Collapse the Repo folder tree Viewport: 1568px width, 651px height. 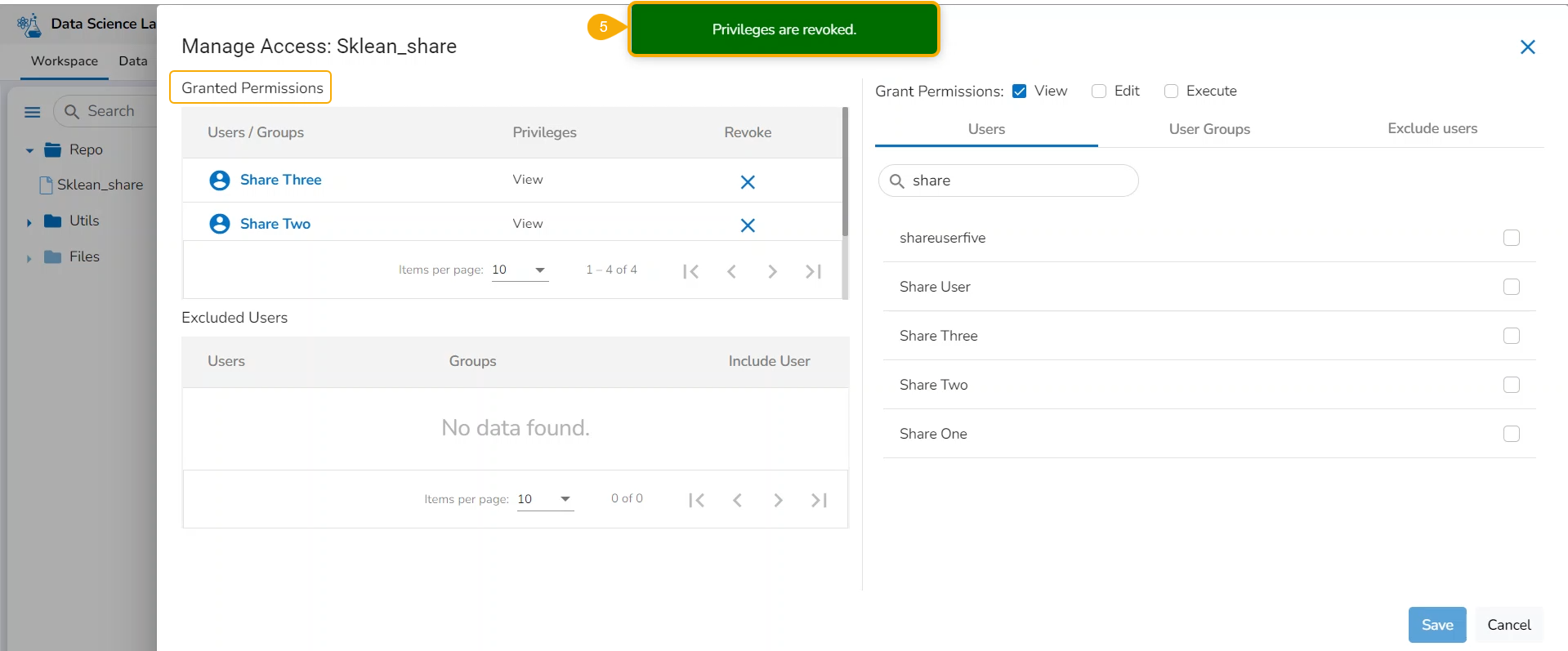point(29,150)
